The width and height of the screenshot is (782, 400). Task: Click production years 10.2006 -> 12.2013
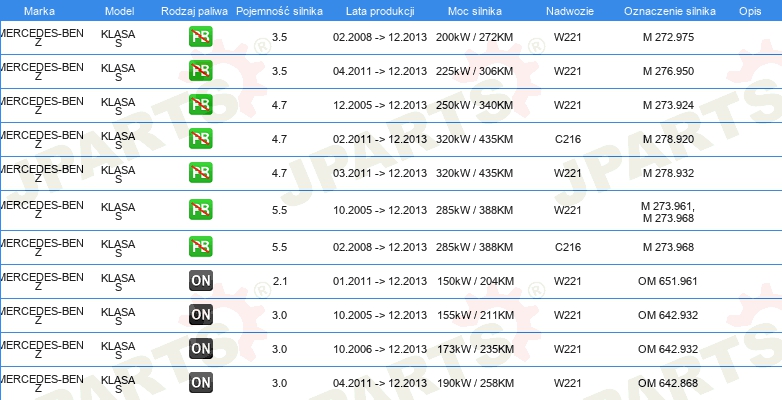(x=380, y=349)
